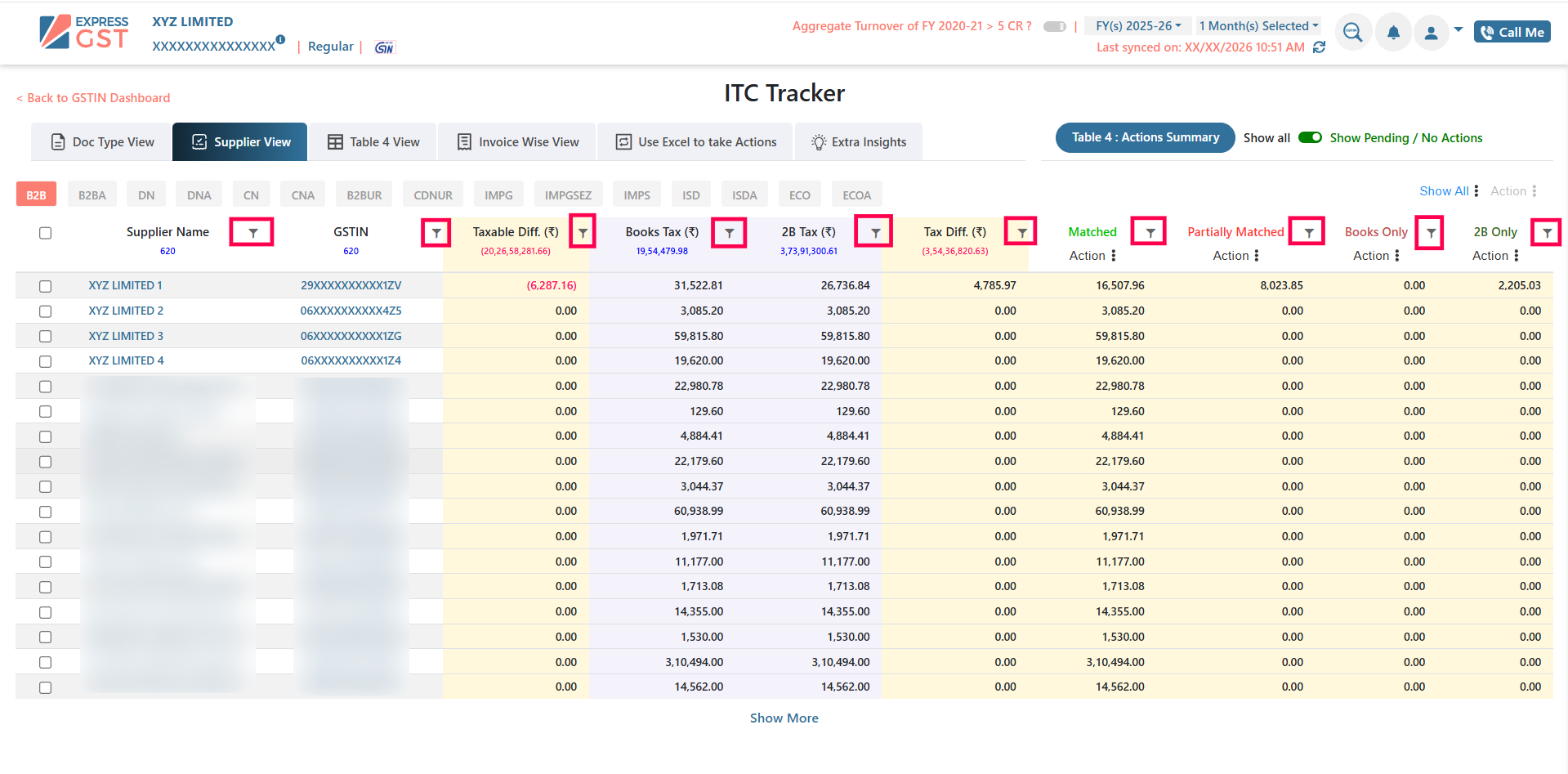
Task: Filter the Partially Matched column
Action: pyautogui.click(x=1308, y=233)
